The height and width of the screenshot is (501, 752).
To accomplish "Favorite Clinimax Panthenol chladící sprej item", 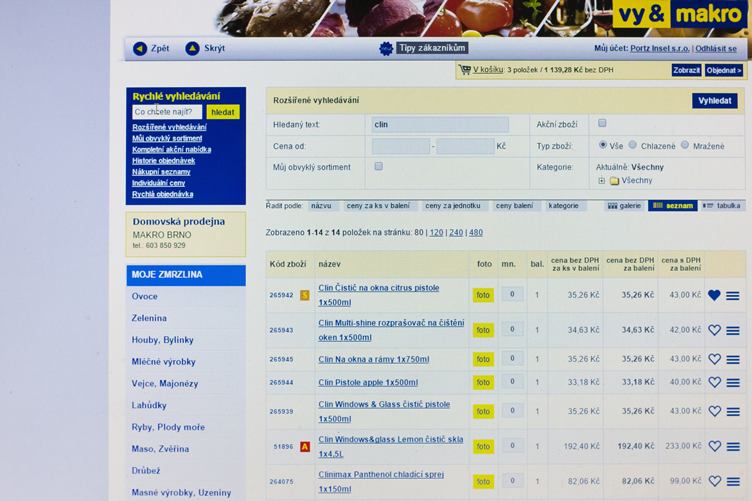I will [x=714, y=481].
